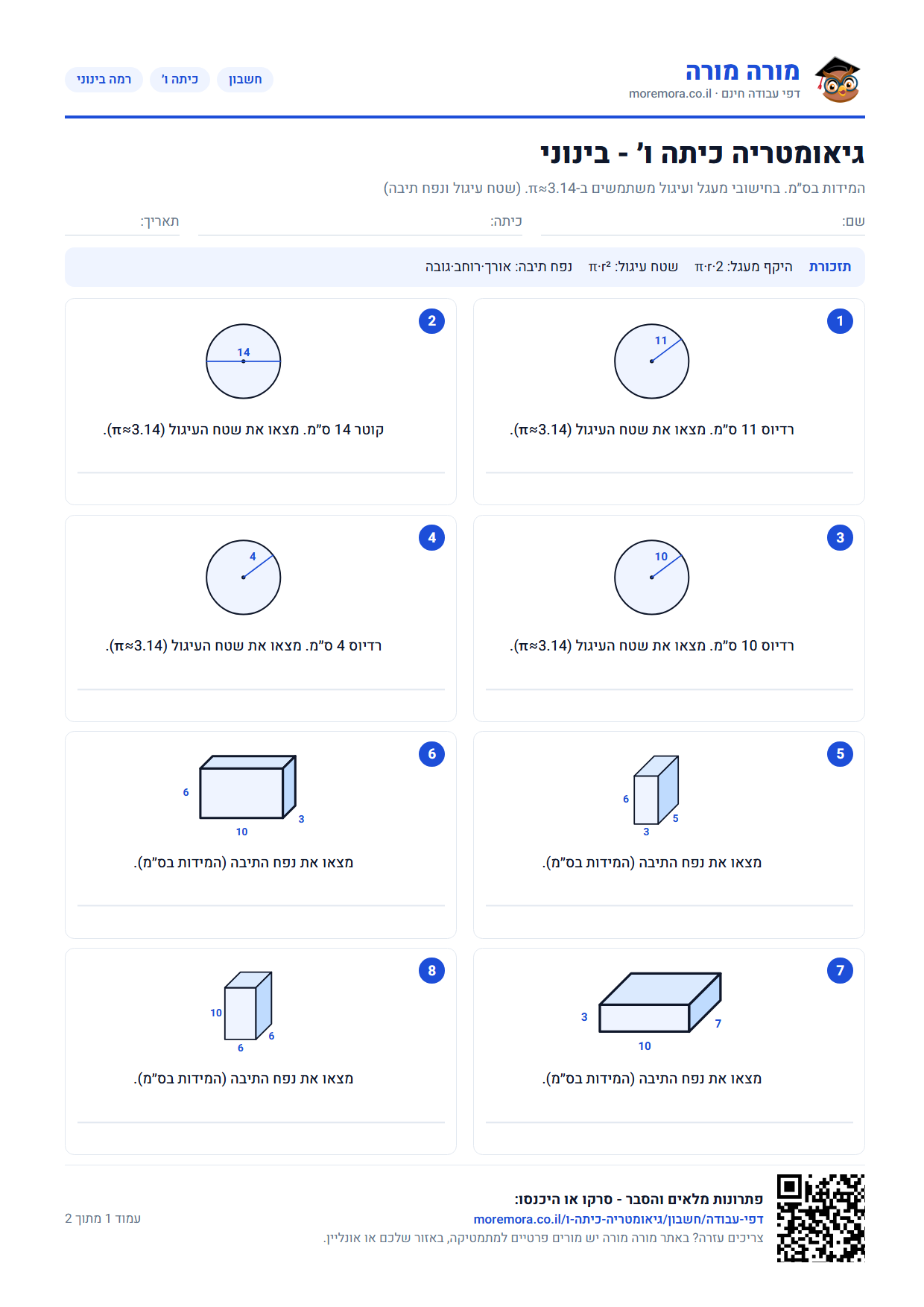
Task: Click the question 1 number badge
Action: coord(840,321)
